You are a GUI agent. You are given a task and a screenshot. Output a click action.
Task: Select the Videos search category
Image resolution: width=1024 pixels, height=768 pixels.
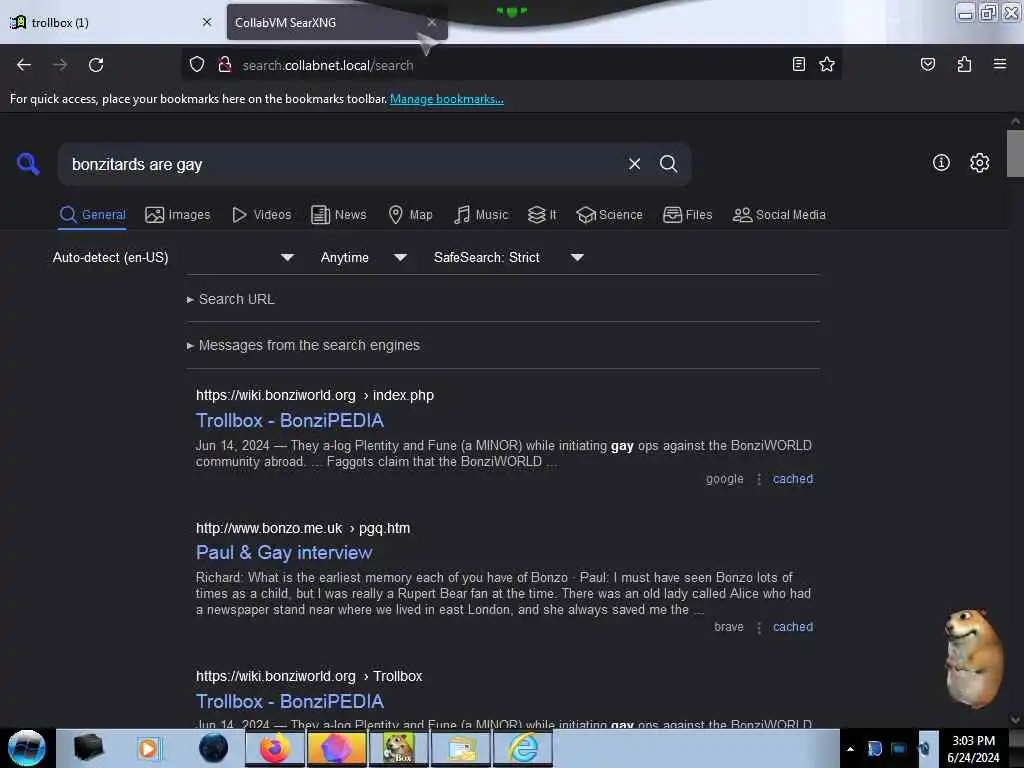point(262,215)
